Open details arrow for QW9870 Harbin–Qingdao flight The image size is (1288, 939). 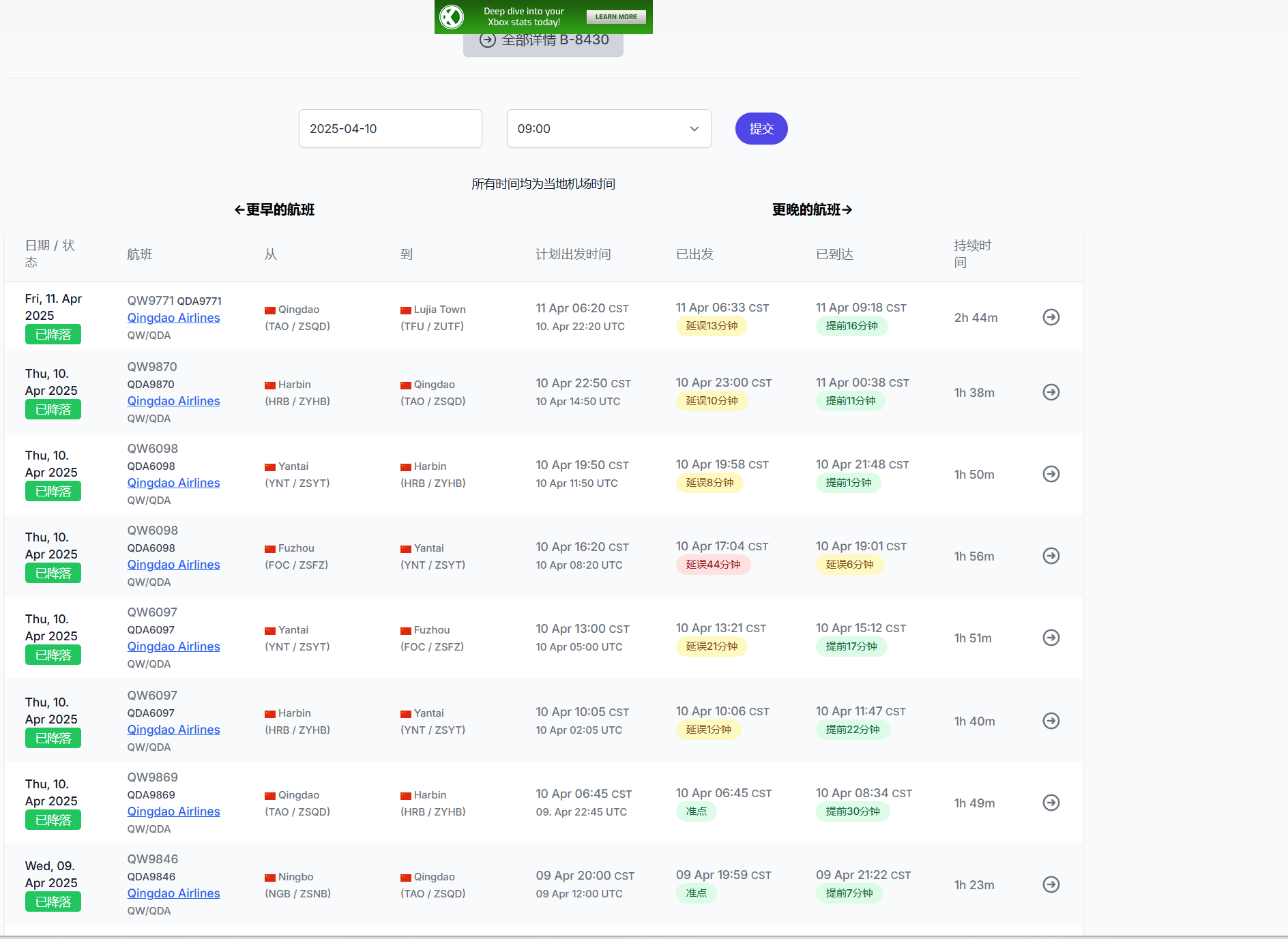tap(1051, 392)
